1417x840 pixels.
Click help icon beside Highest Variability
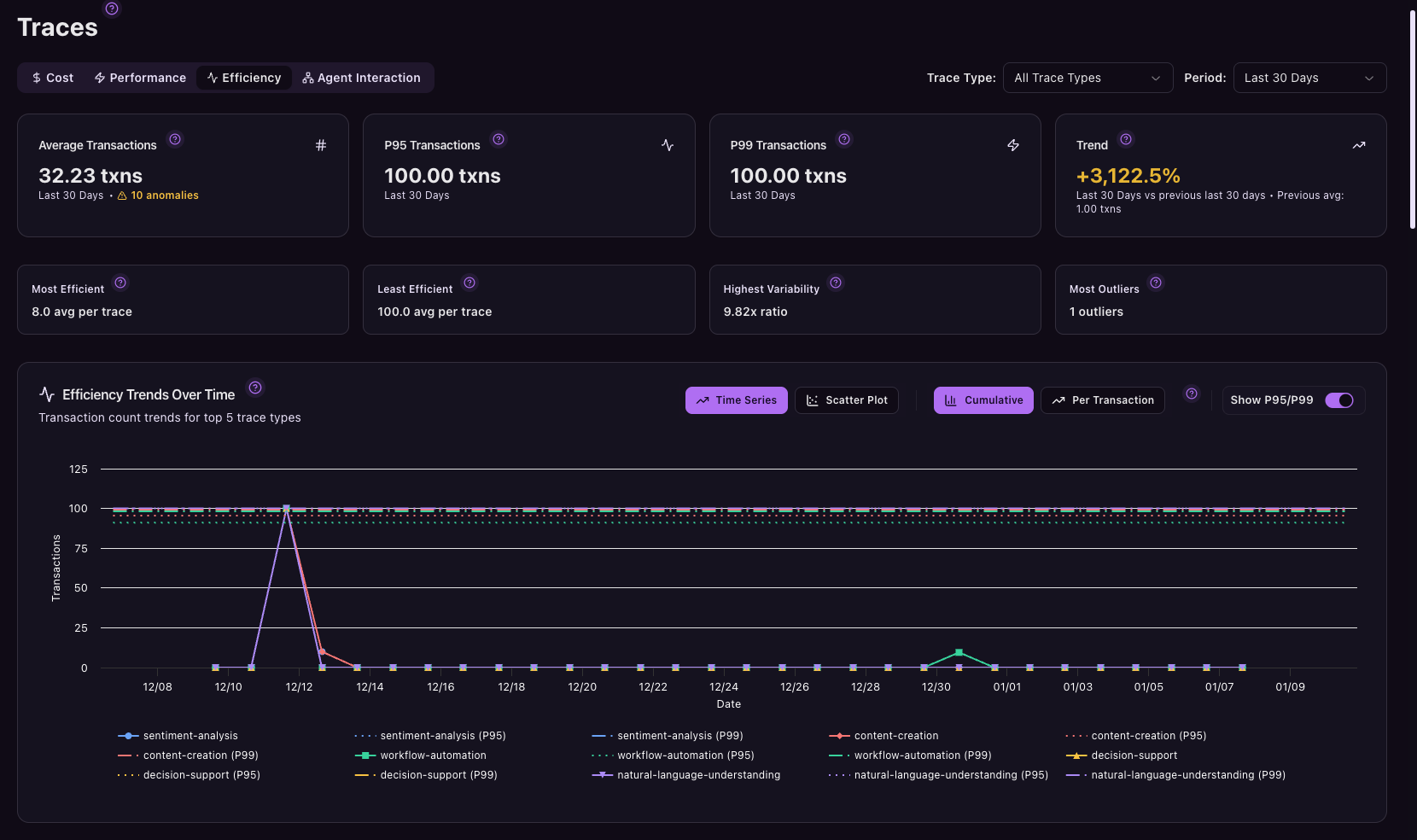836,283
